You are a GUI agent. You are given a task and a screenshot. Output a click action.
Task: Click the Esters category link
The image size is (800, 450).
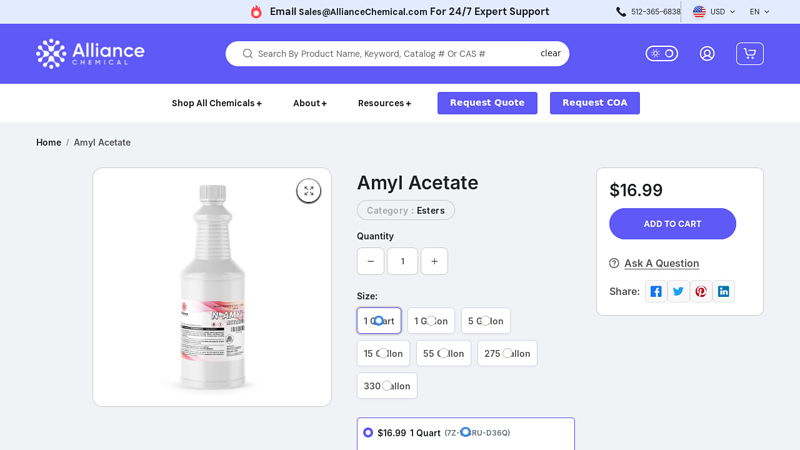coord(431,210)
